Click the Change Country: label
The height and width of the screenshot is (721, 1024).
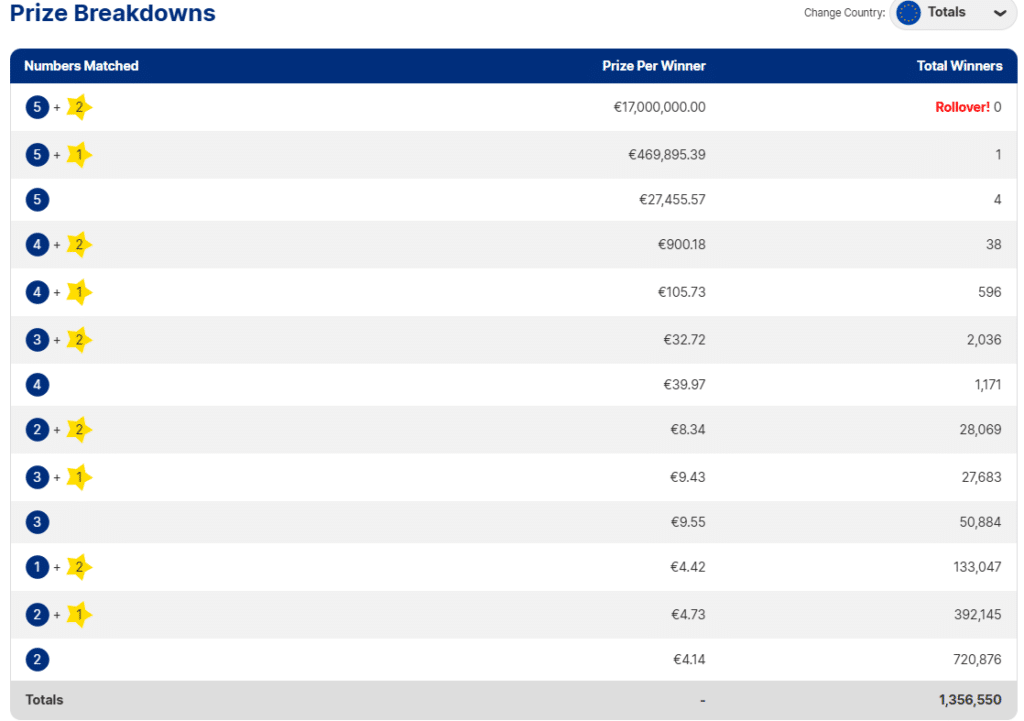(844, 13)
